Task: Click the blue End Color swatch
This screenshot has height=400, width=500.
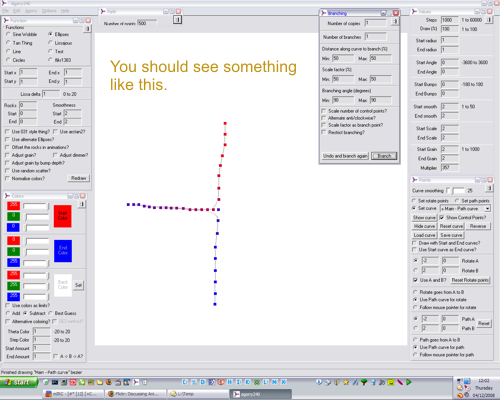Action: point(63,251)
